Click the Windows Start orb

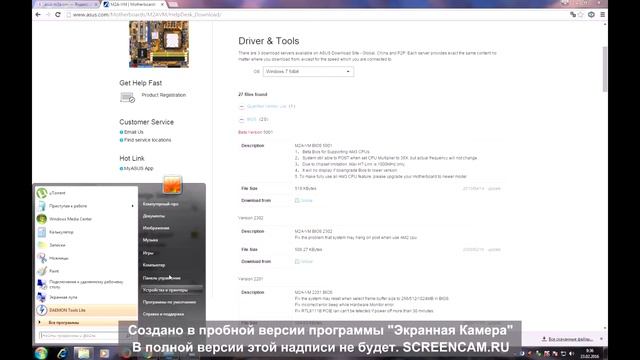click(x=41, y=353)
